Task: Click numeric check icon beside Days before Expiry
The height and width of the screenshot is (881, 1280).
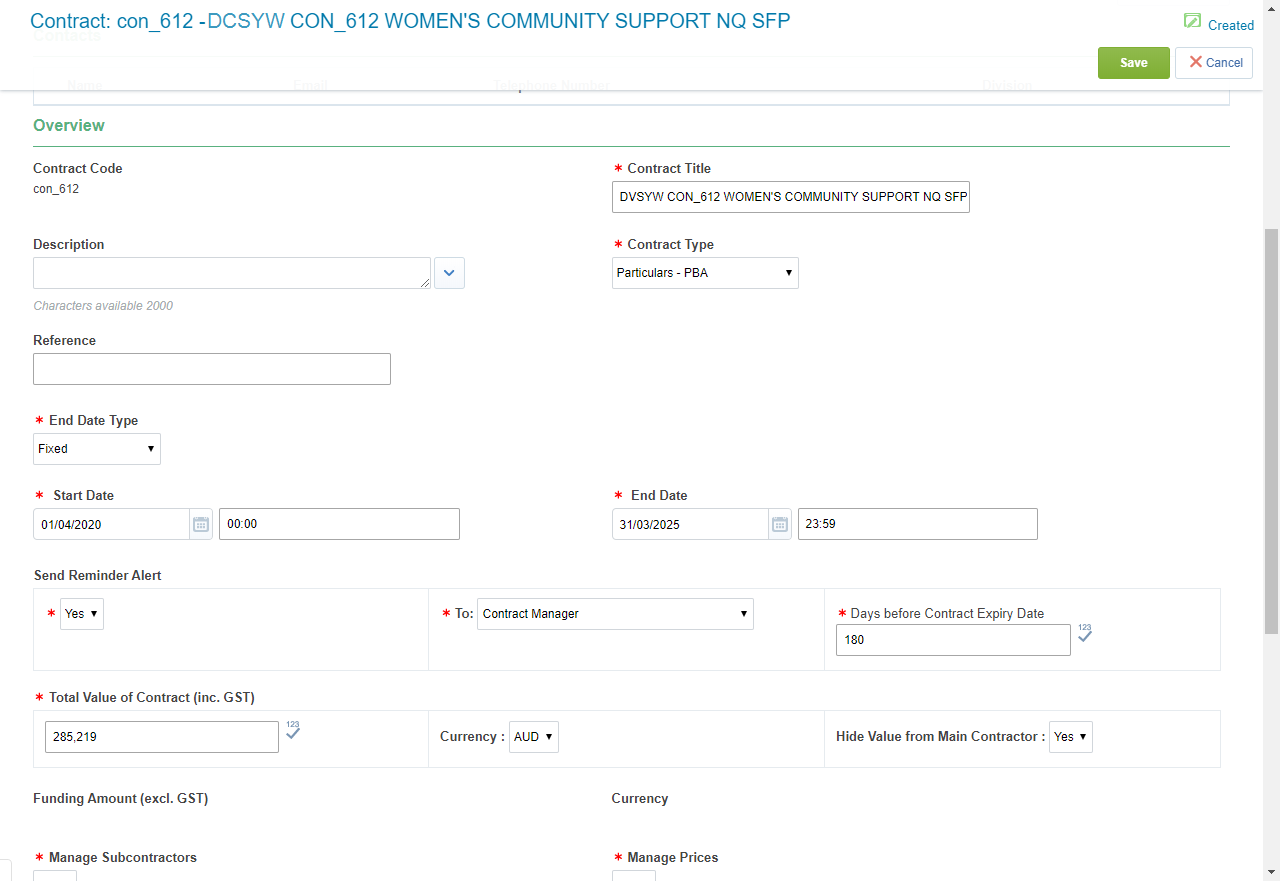Action: point(1085,634)
